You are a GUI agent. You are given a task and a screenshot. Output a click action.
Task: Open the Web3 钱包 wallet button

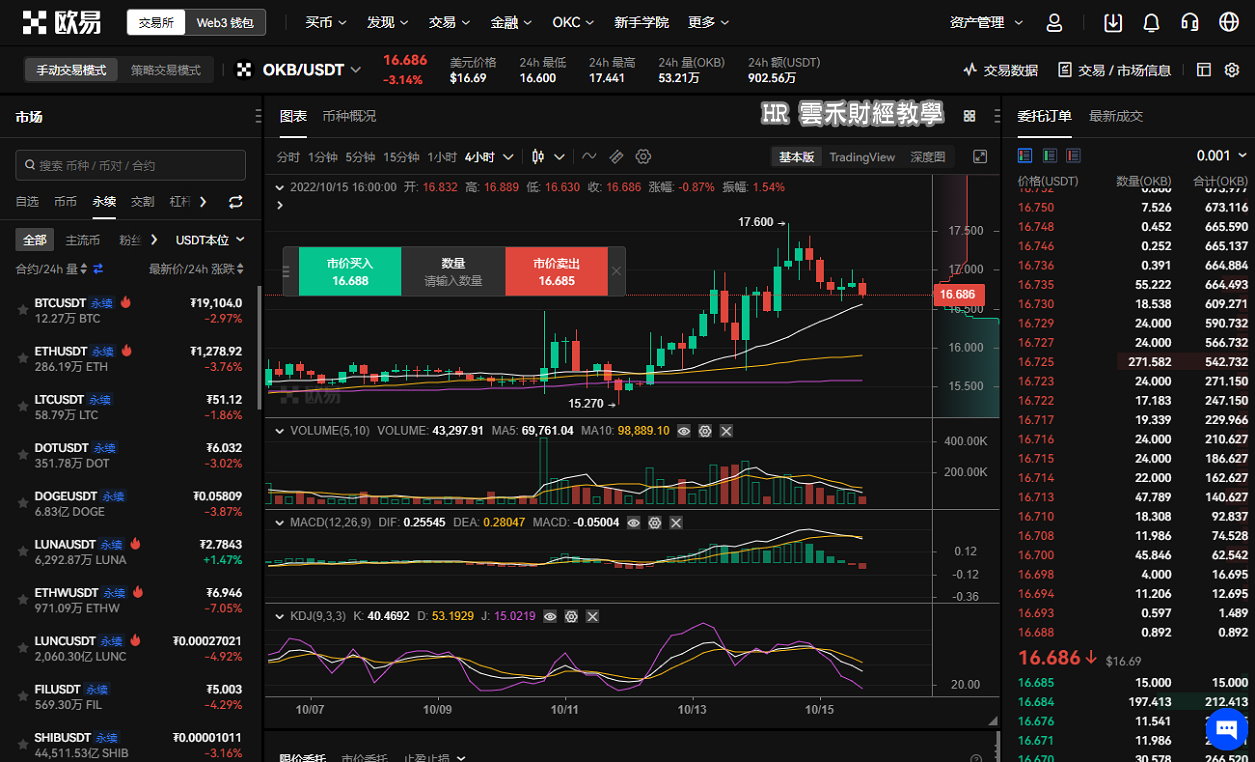[225, 22]
